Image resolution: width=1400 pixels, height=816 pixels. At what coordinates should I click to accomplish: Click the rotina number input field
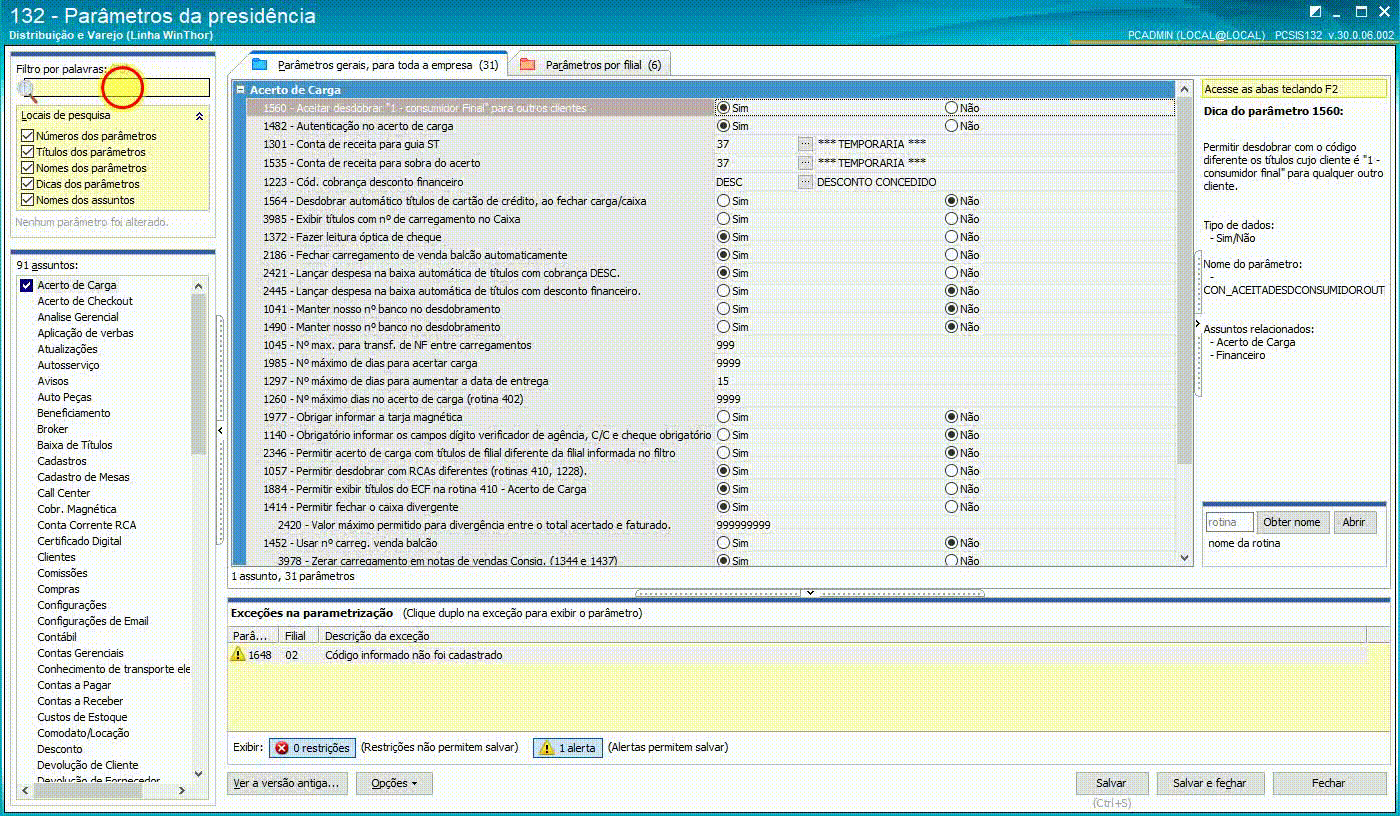point(1229,522)
